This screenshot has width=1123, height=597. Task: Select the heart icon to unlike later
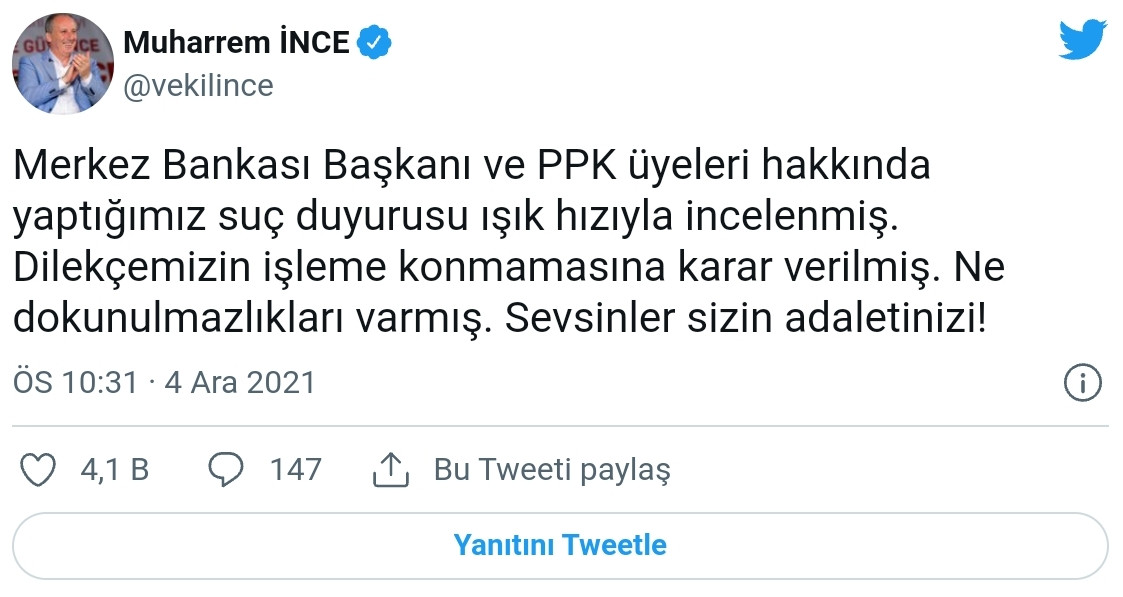click(36, 469)
